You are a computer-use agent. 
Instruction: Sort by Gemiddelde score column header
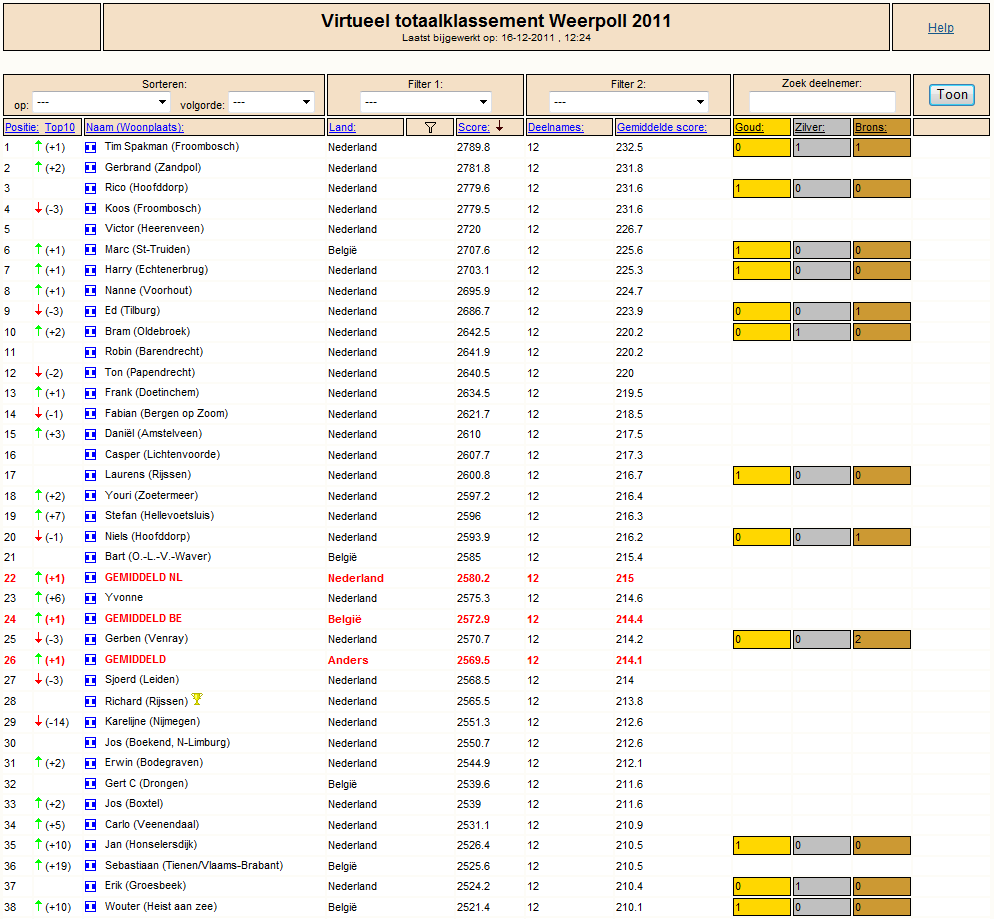pos(662,127)
